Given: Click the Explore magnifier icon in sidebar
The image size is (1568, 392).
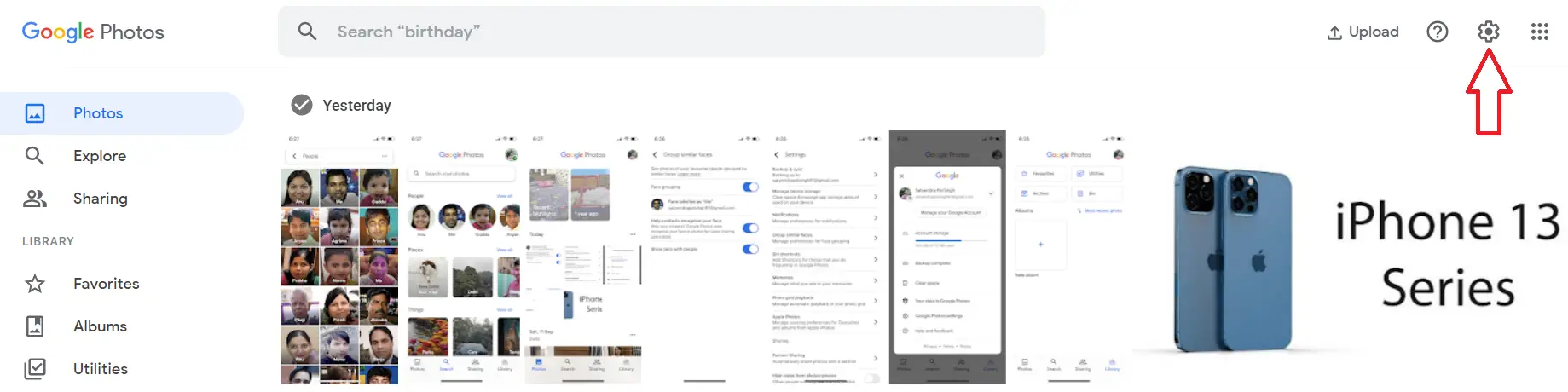Looking at the screenshot, I should coord(35,155).
